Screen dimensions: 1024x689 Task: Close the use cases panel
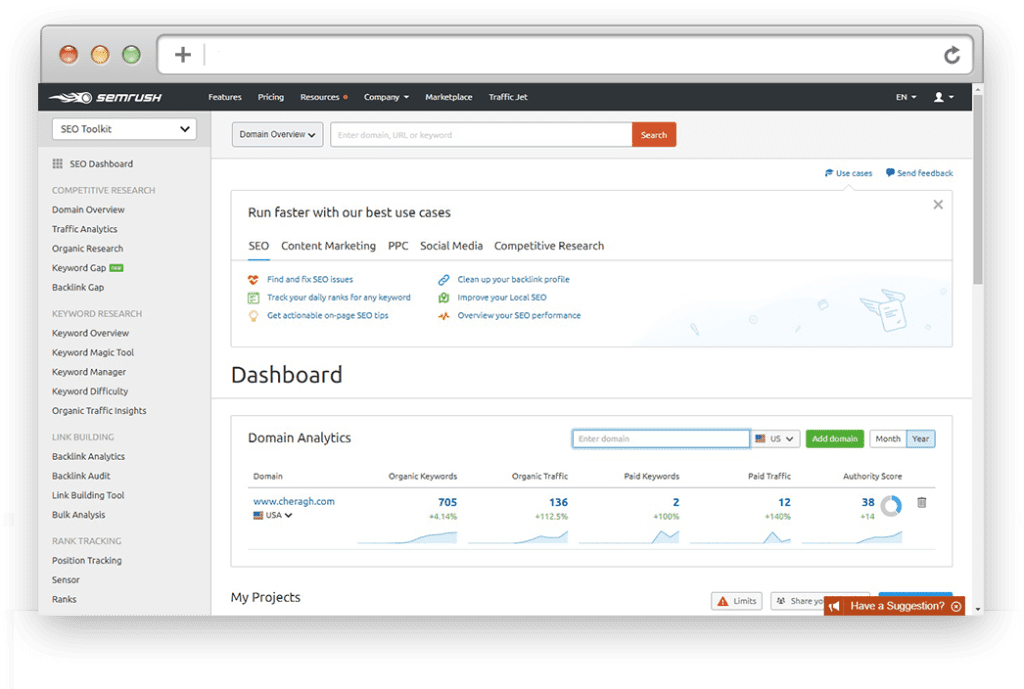[x=937, y=205]
